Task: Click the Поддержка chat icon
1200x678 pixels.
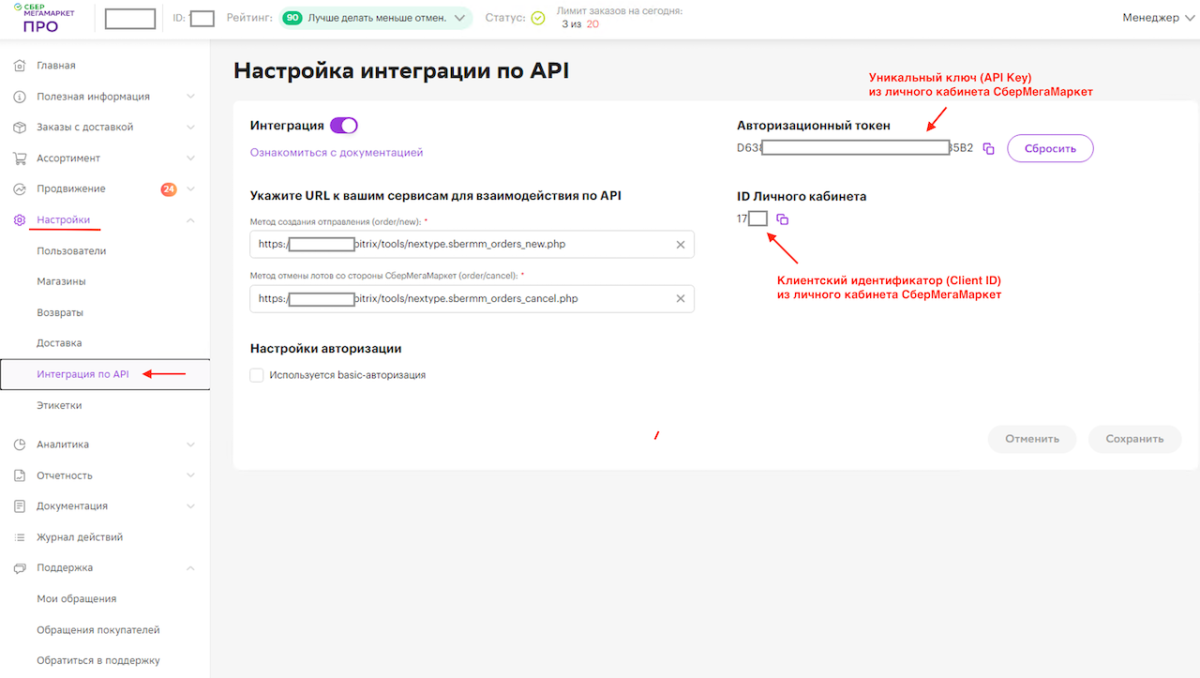Action: click(18, 568)
